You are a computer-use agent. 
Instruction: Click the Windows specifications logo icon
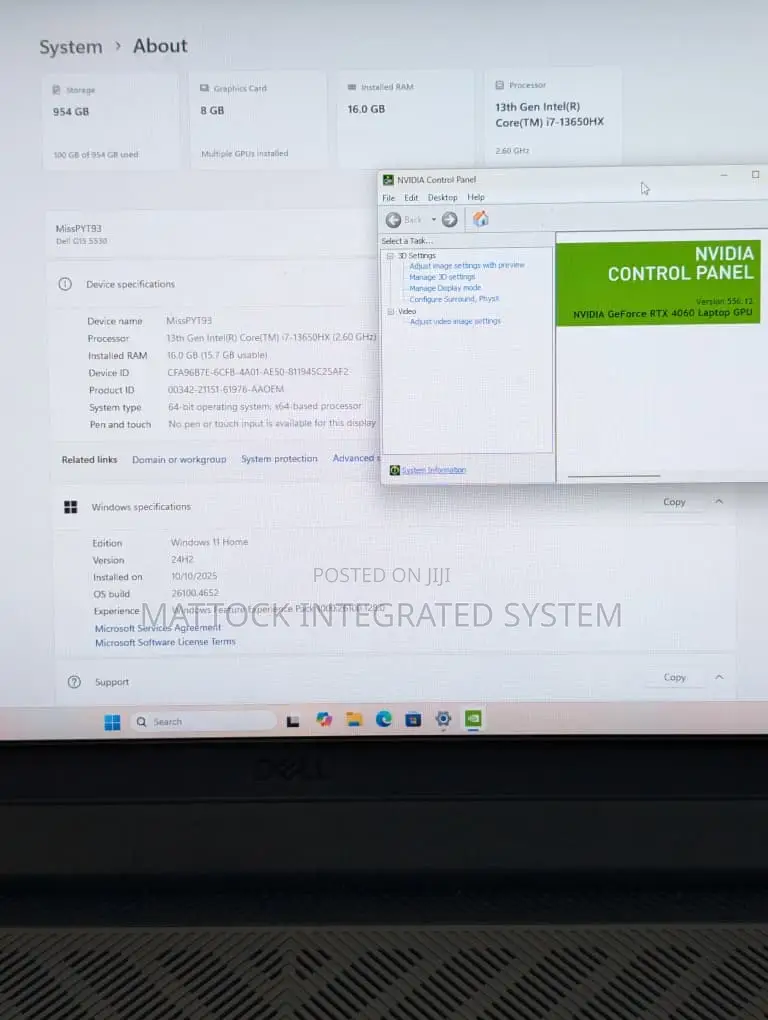71,507
